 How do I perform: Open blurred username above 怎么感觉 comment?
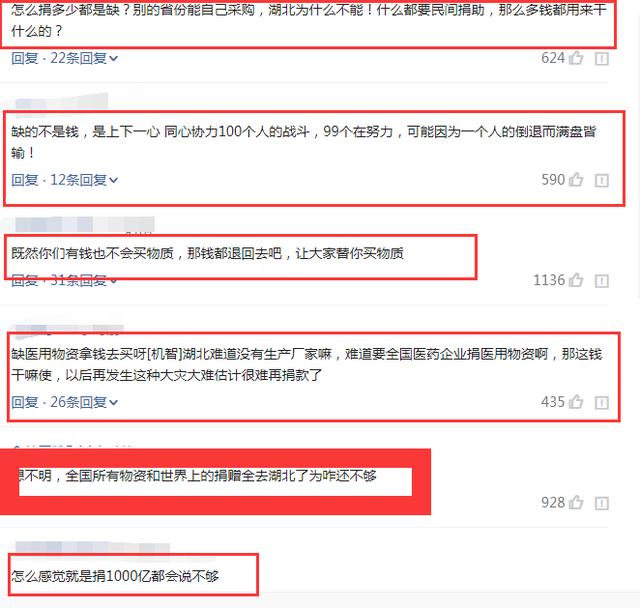point(92,548)
